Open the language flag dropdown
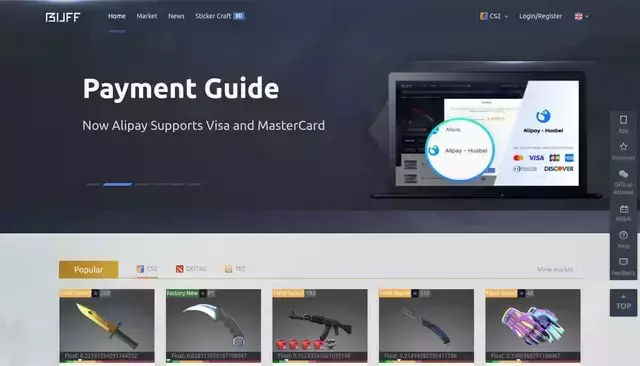Screen dimensions: 640x366 click(x=582, y=16)
